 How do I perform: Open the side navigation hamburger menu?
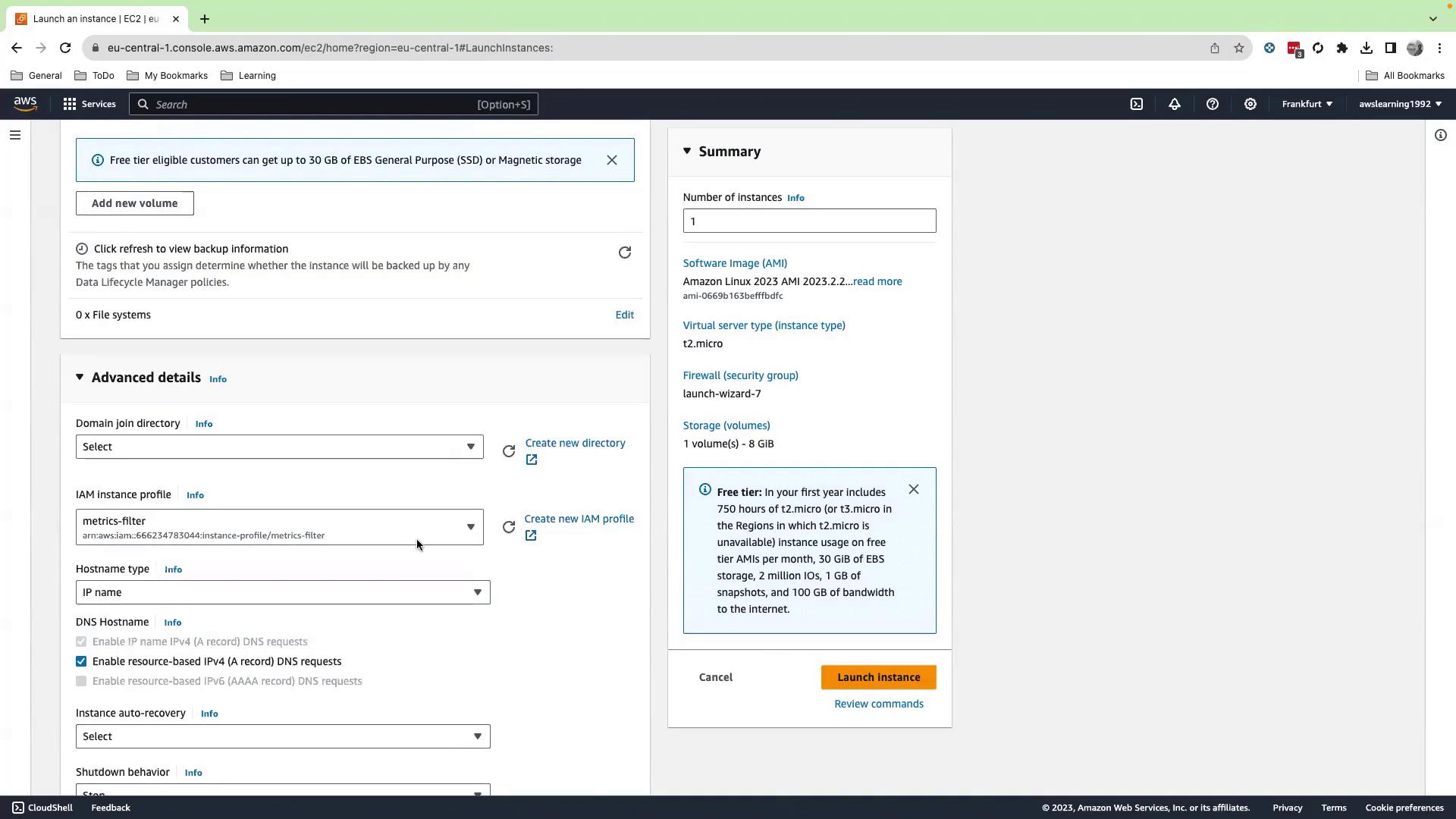coord(15,135)
